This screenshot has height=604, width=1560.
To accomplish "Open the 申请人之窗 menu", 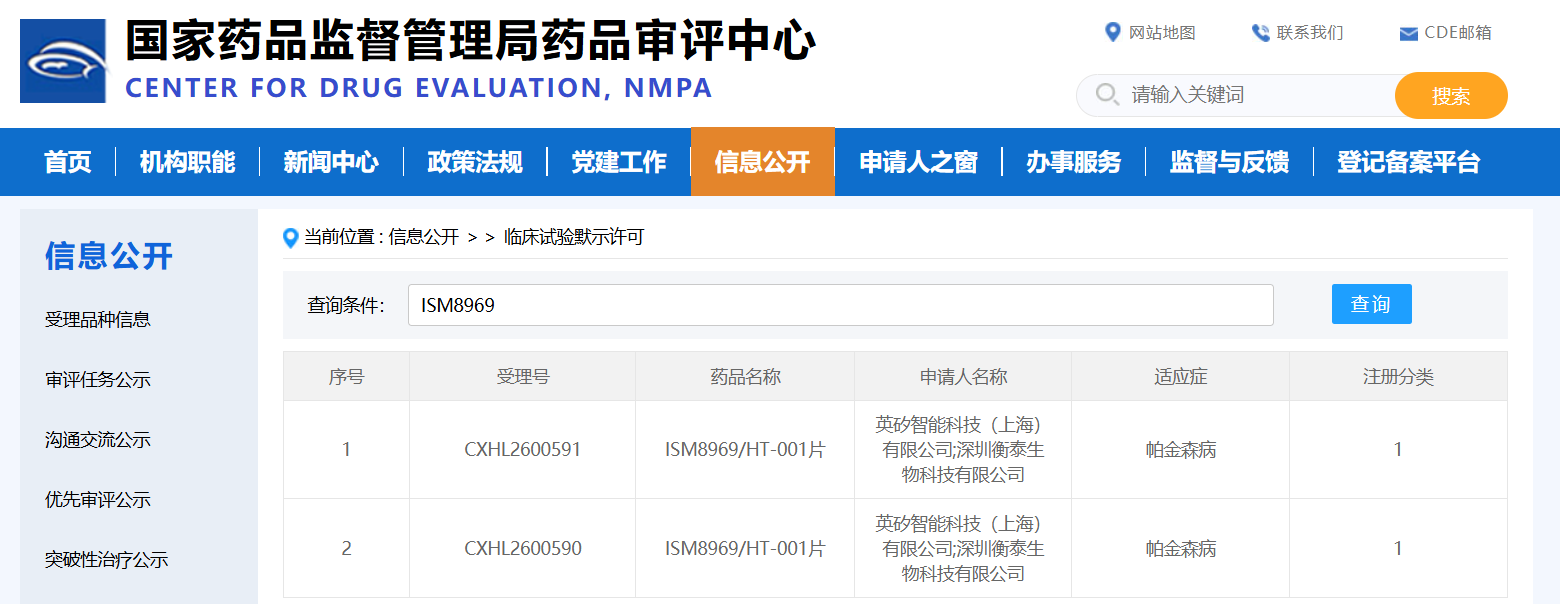I will pos(918,162).
